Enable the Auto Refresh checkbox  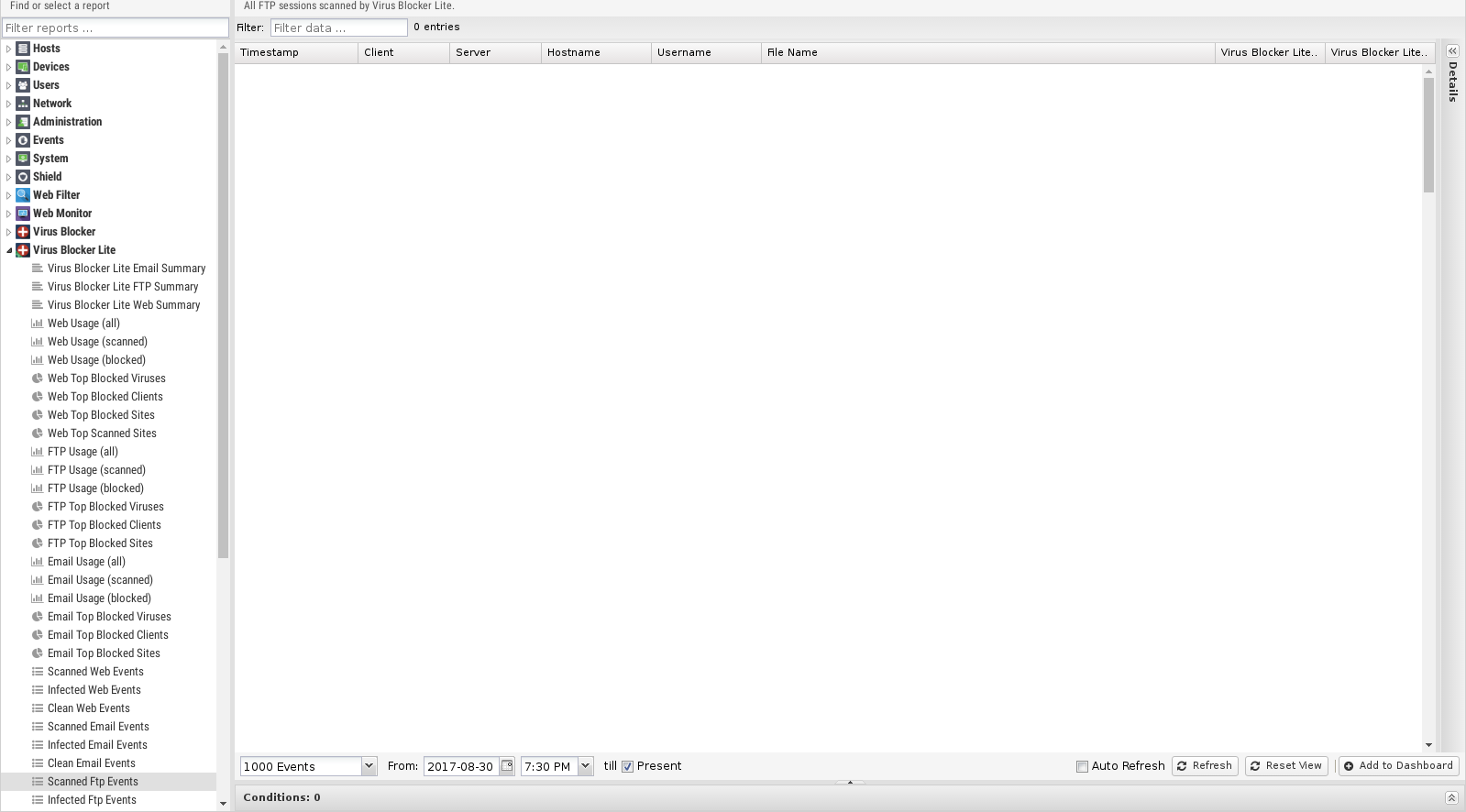1082,766
